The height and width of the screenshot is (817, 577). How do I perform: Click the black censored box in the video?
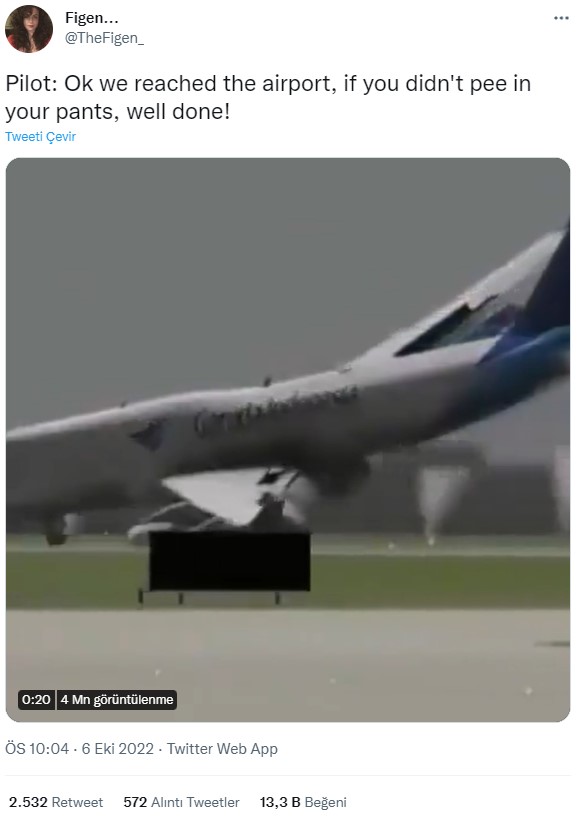tap(230, 561)
